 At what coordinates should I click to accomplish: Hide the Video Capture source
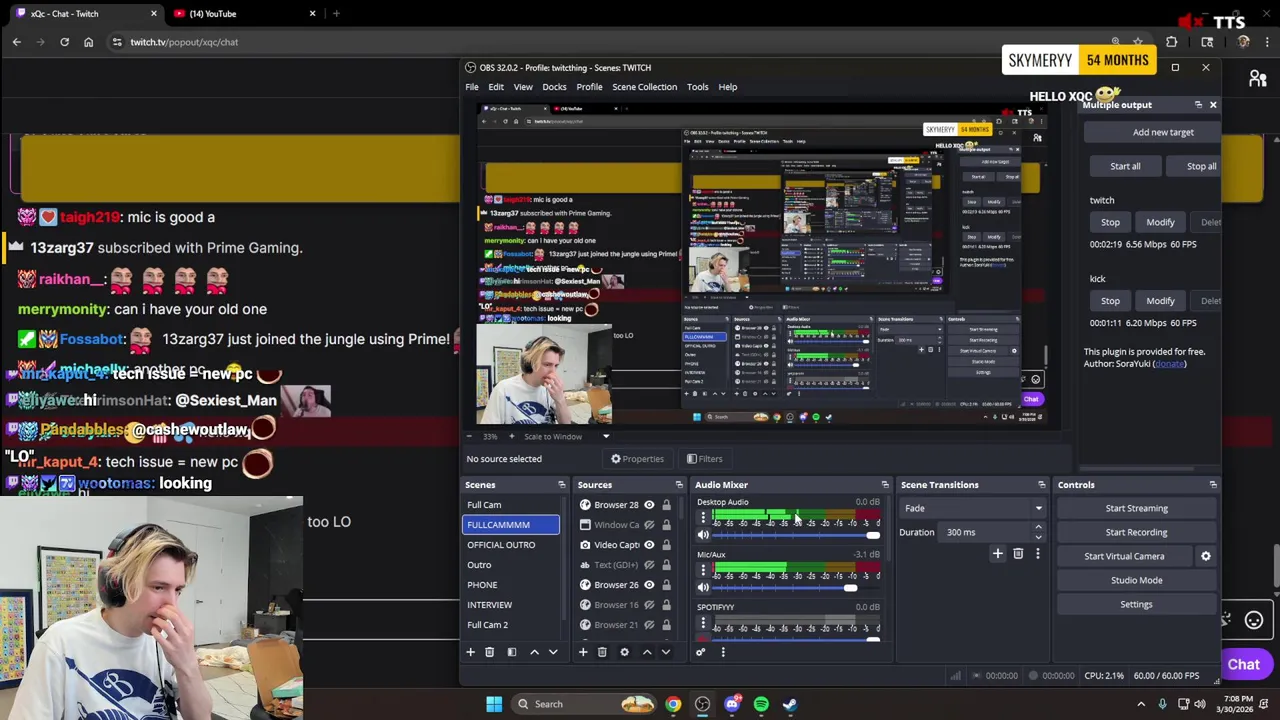point(649,545)
